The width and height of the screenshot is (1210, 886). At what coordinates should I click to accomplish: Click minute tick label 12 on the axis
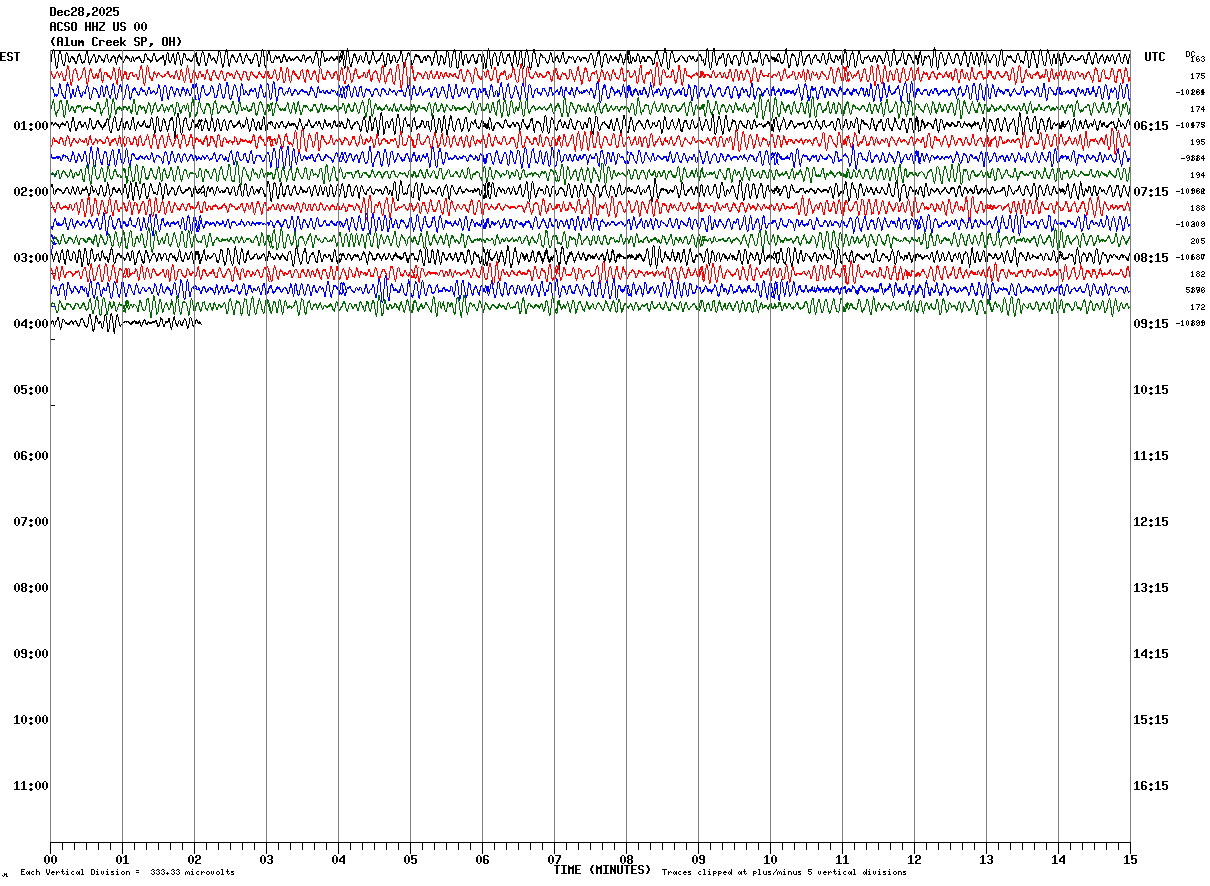tap(914, 859)
